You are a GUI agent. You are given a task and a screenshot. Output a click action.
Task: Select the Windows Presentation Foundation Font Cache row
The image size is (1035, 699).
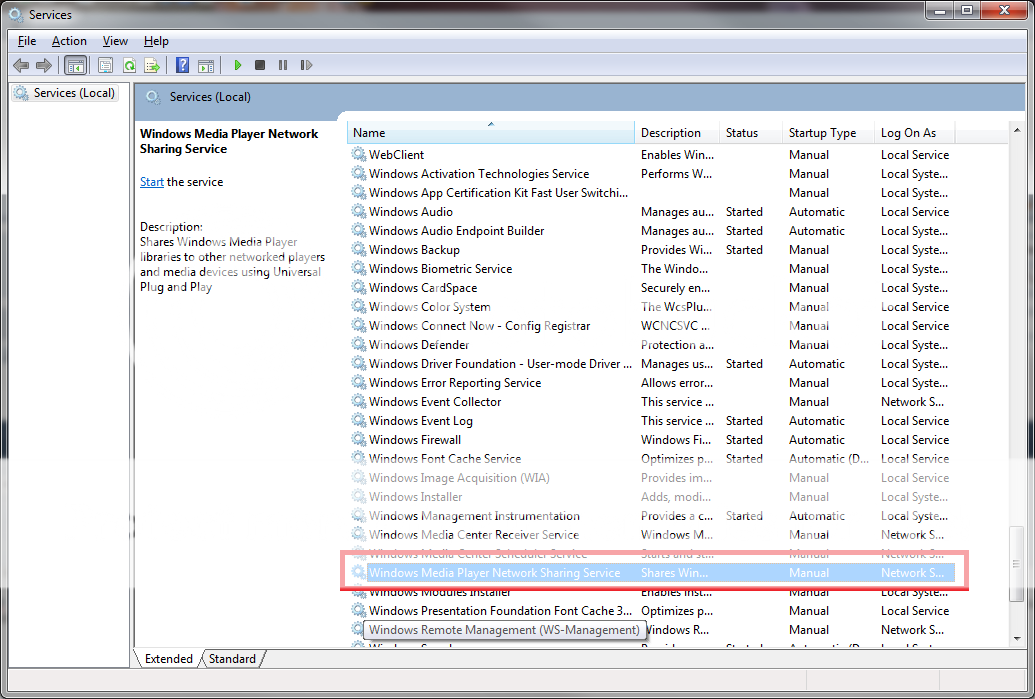click(x=651, y=611)
